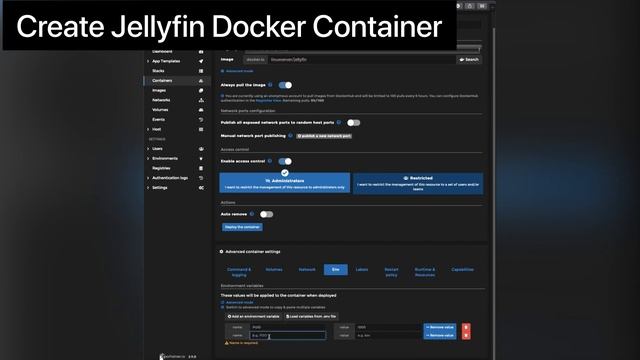Toggle publish all exposed ports

353,122
